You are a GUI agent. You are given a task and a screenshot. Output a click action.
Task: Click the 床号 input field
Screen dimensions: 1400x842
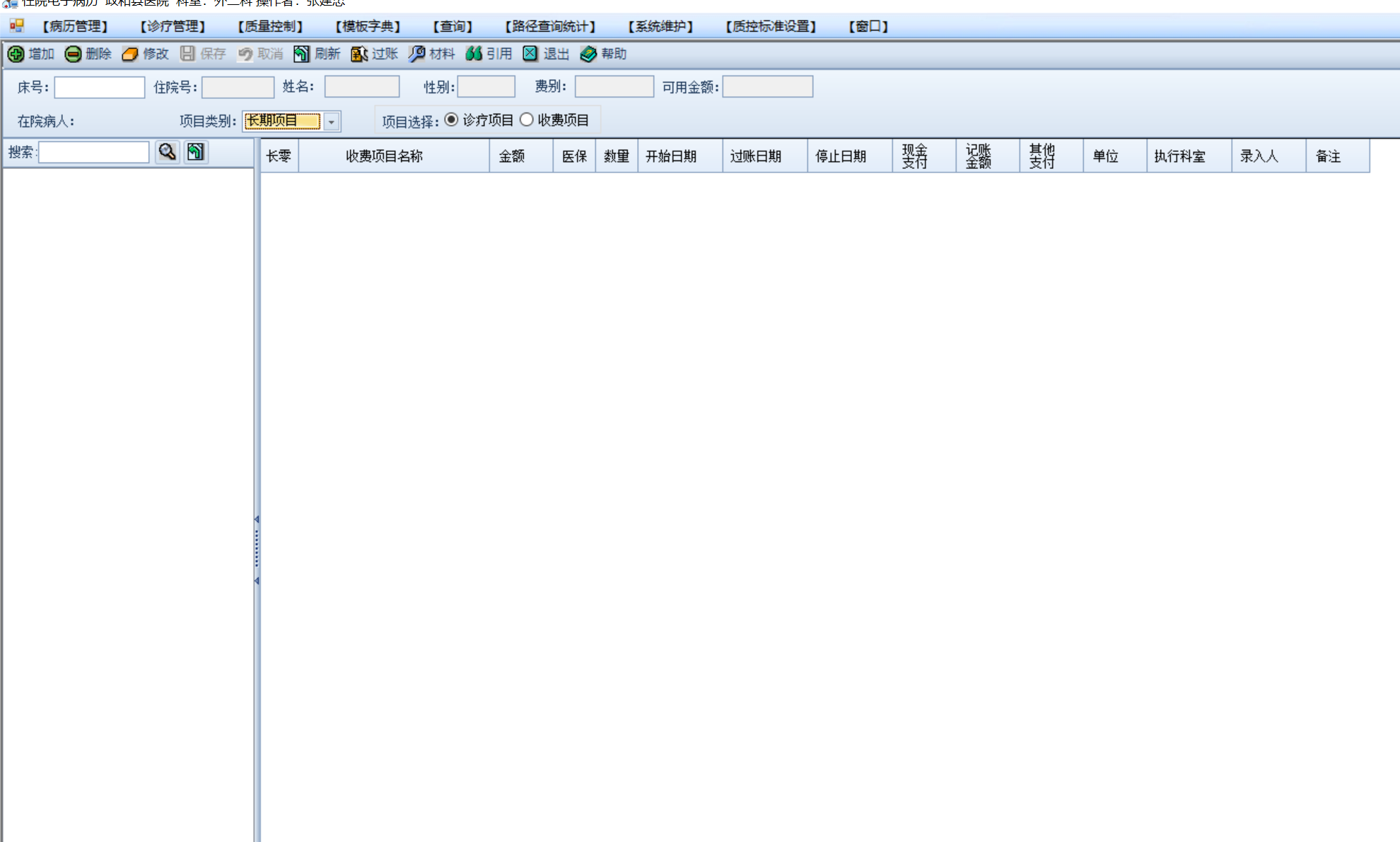[x=100, y=87]
